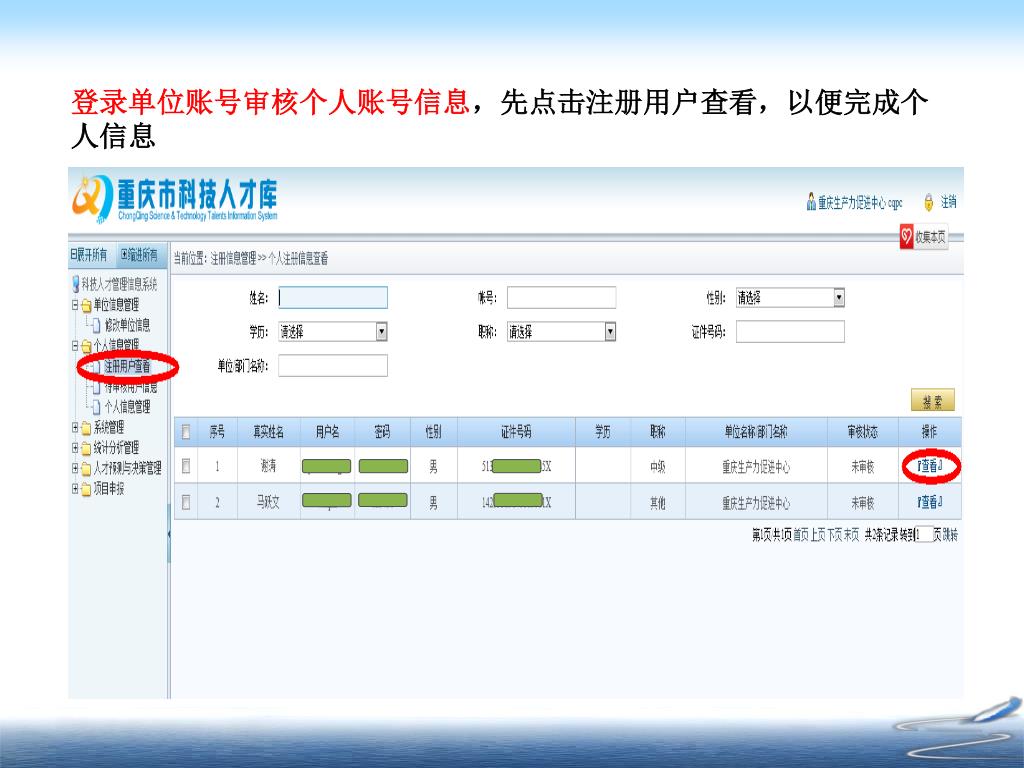Click the padlock icon next to 注销

[929, 202]
